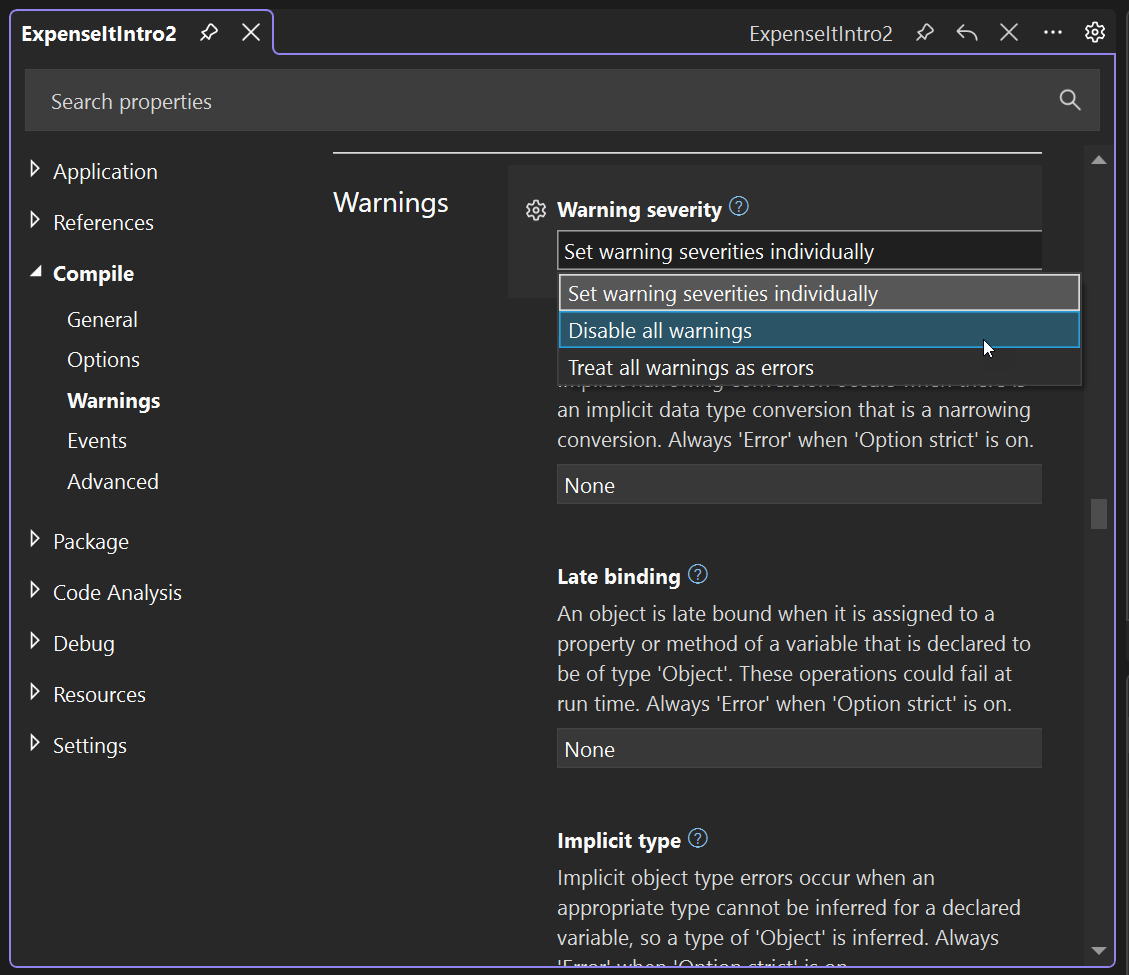Screen dimensions: 1129x975
Task: Click the help icon next to Late binding
Action: (x=697, y=574)
